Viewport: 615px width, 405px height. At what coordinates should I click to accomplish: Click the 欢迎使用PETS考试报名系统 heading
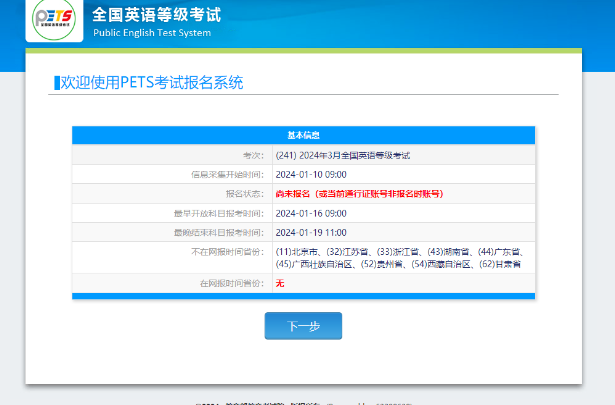151,82
